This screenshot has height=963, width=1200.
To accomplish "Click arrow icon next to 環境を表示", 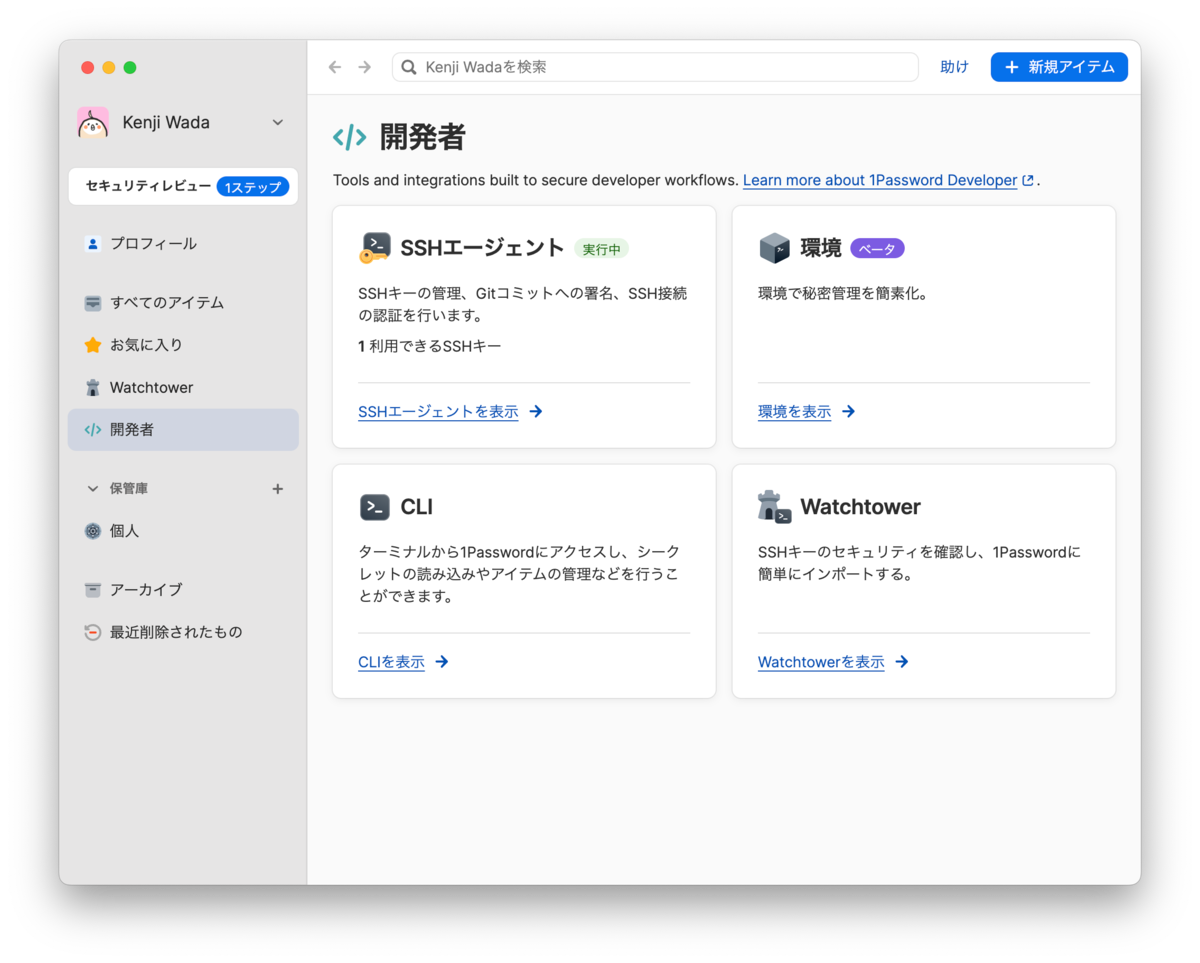I will 848,411.
